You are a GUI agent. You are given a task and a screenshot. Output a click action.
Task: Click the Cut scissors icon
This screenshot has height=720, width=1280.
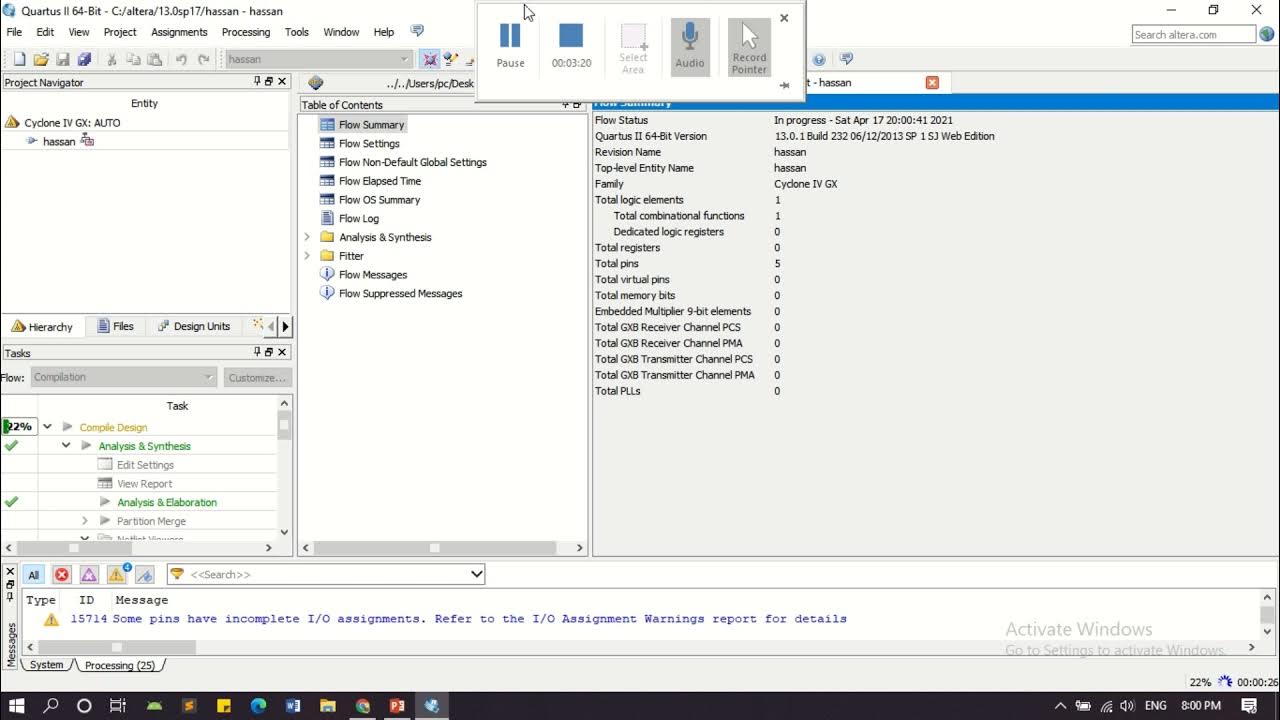112,59
